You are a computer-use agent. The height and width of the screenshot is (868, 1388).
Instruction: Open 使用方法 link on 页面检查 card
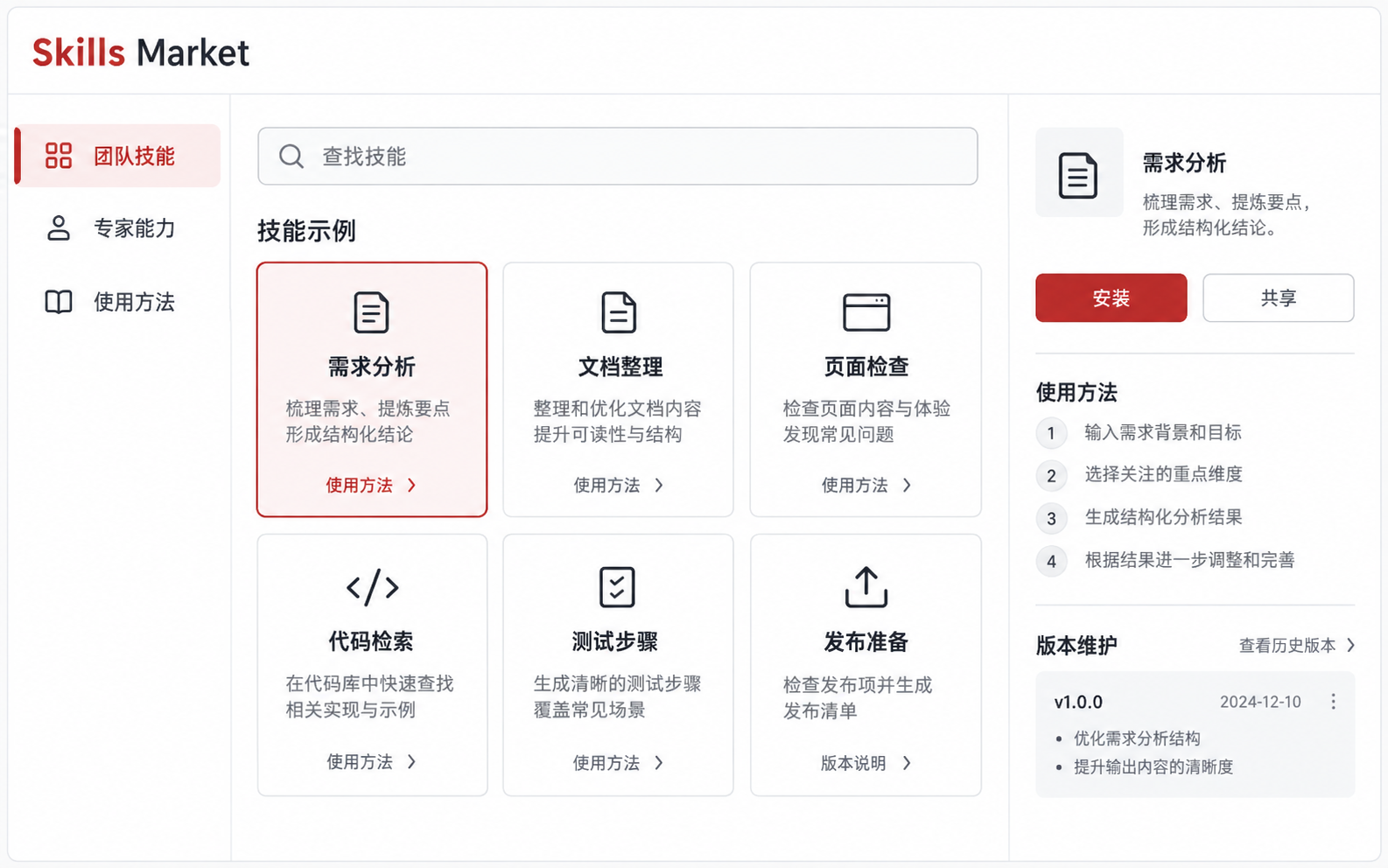point(866,486)
